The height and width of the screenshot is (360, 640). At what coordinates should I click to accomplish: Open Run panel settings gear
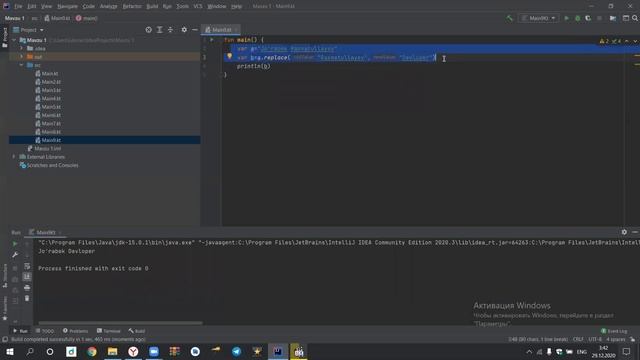624,232
